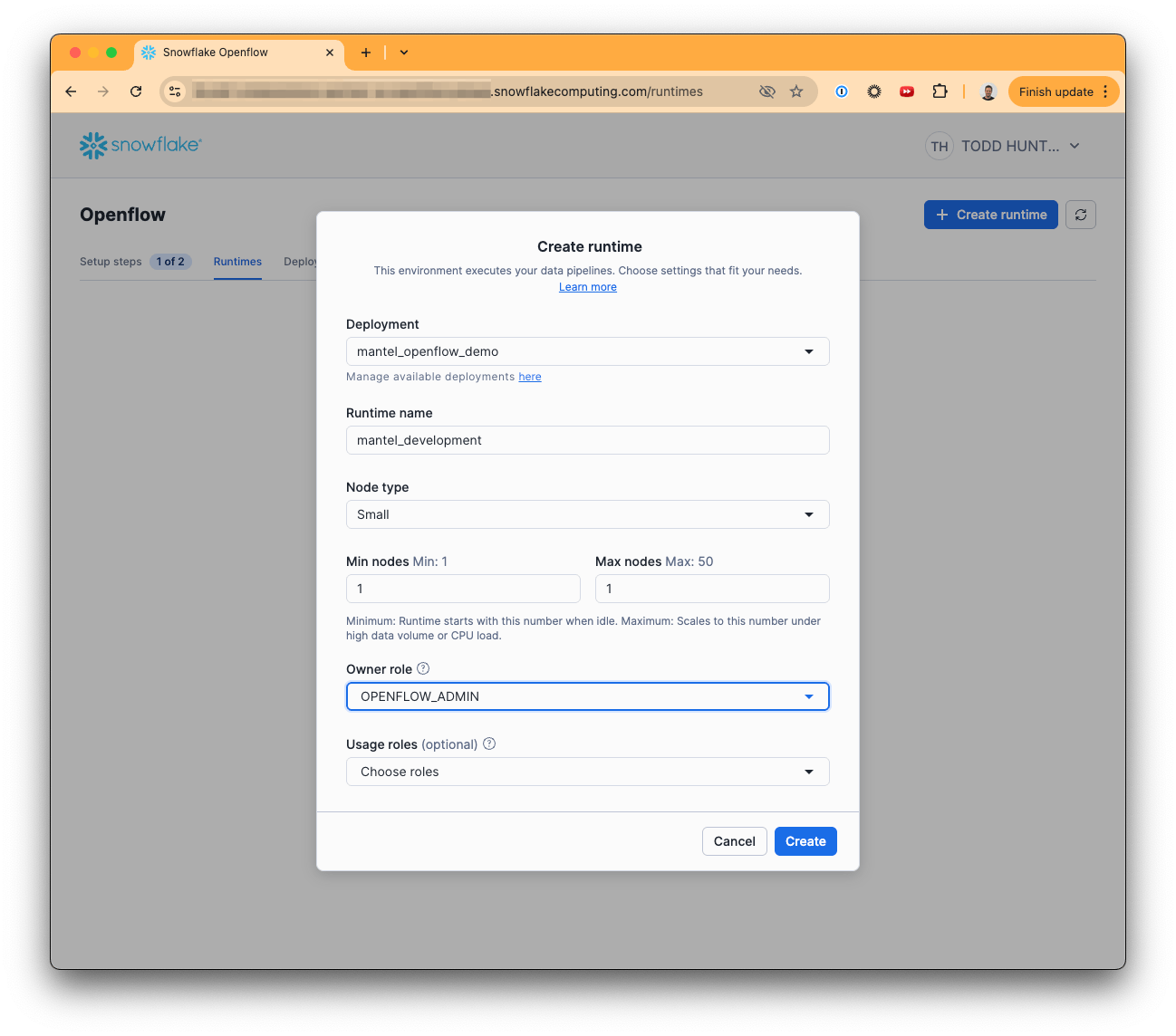Bookmark this page with the star icon

[796, 91]
